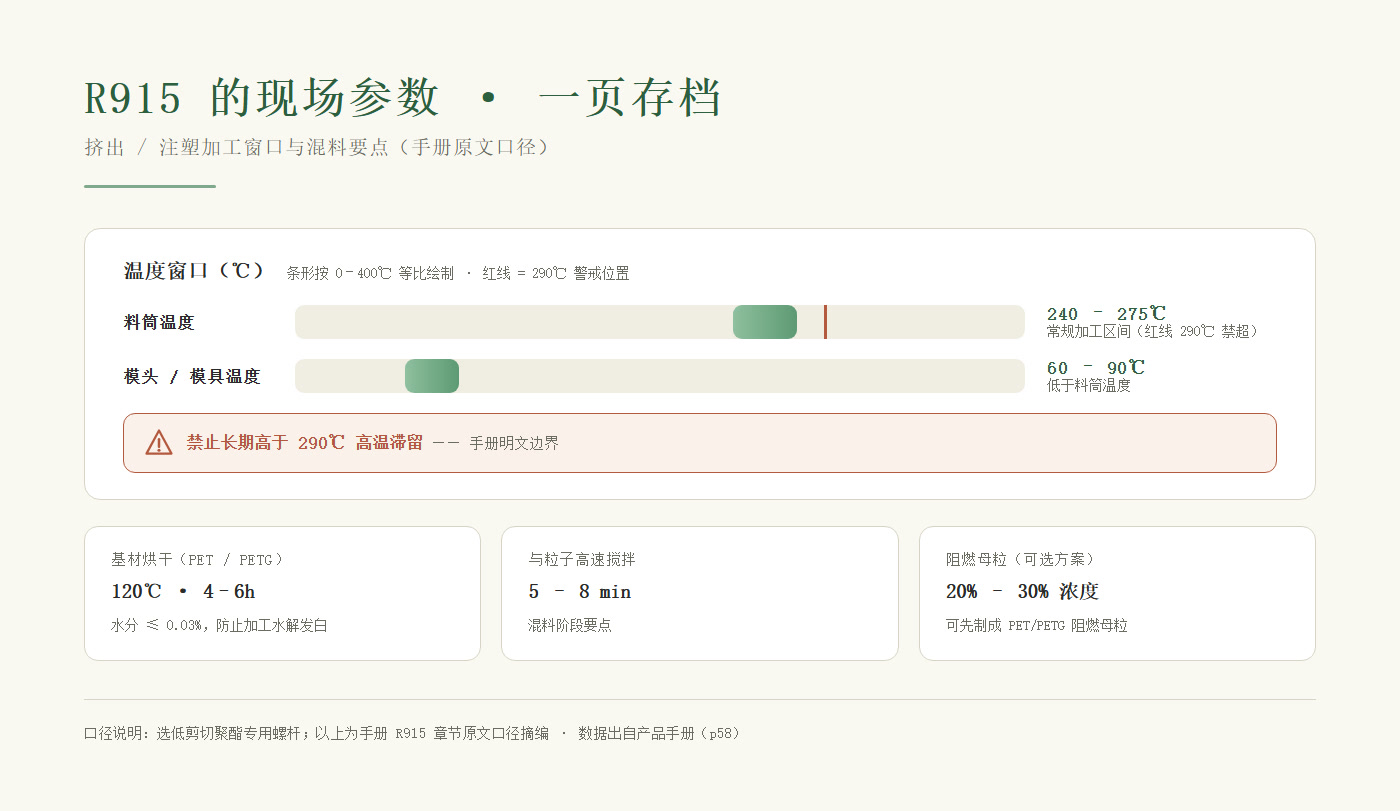Click the green segment on the 料筒温度 bar

tap(765, 322)
